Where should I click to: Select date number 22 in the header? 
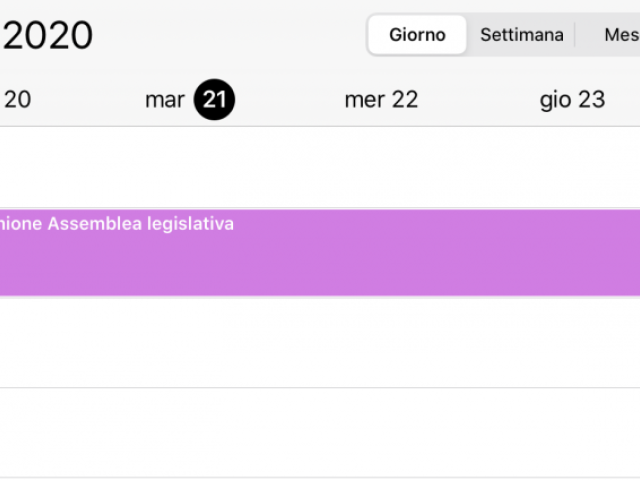pos(403,100)
